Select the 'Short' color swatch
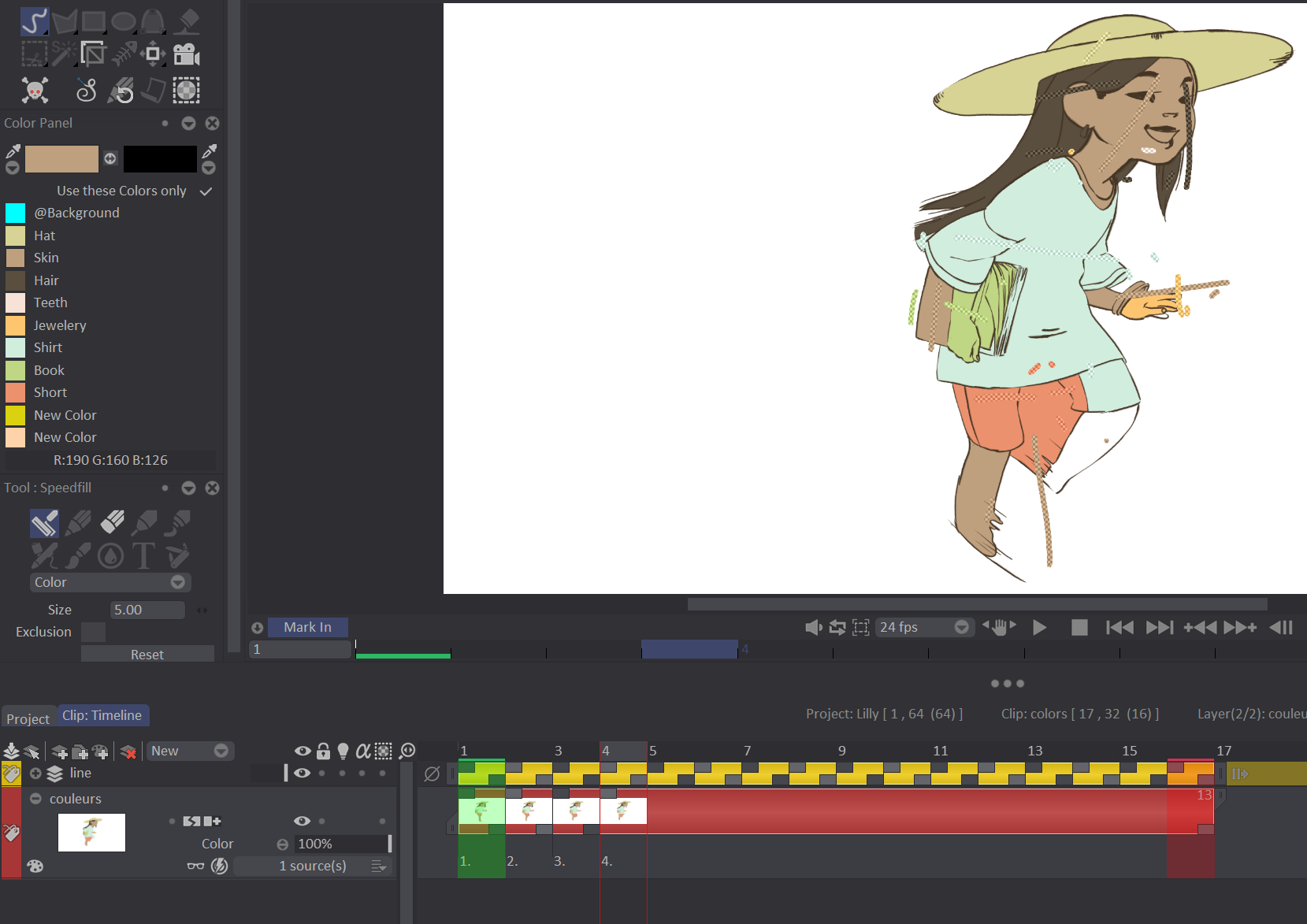 coord(14,392)
